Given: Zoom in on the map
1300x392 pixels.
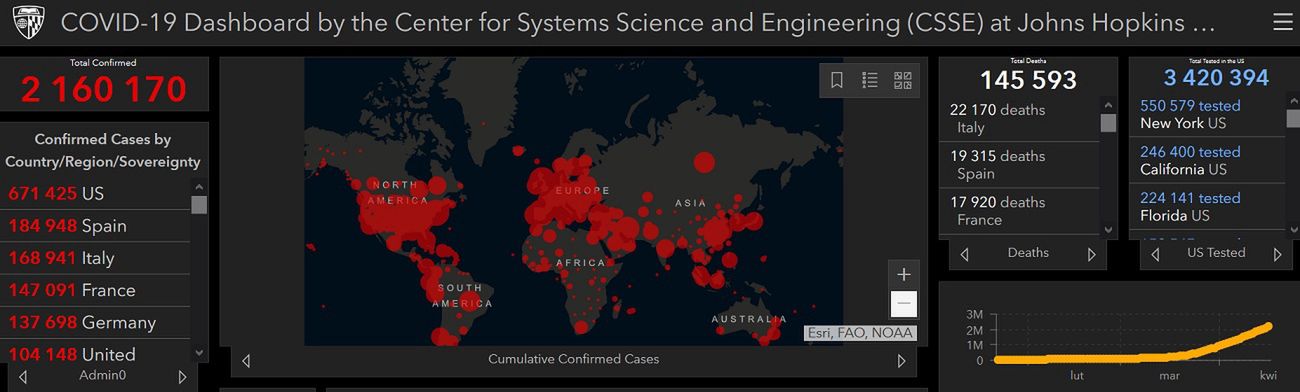Looking at the screenshot, I should pyautogui.click(x=904, y=274).
